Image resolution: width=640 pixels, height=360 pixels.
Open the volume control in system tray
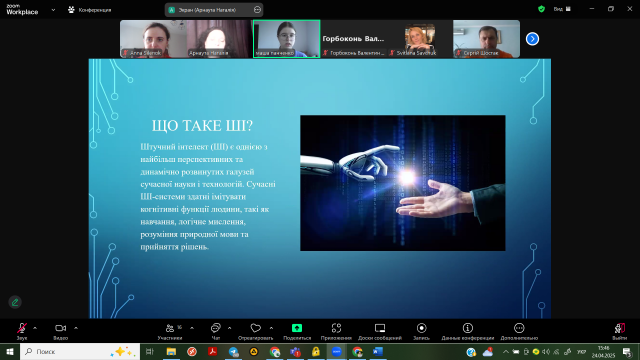546,352
